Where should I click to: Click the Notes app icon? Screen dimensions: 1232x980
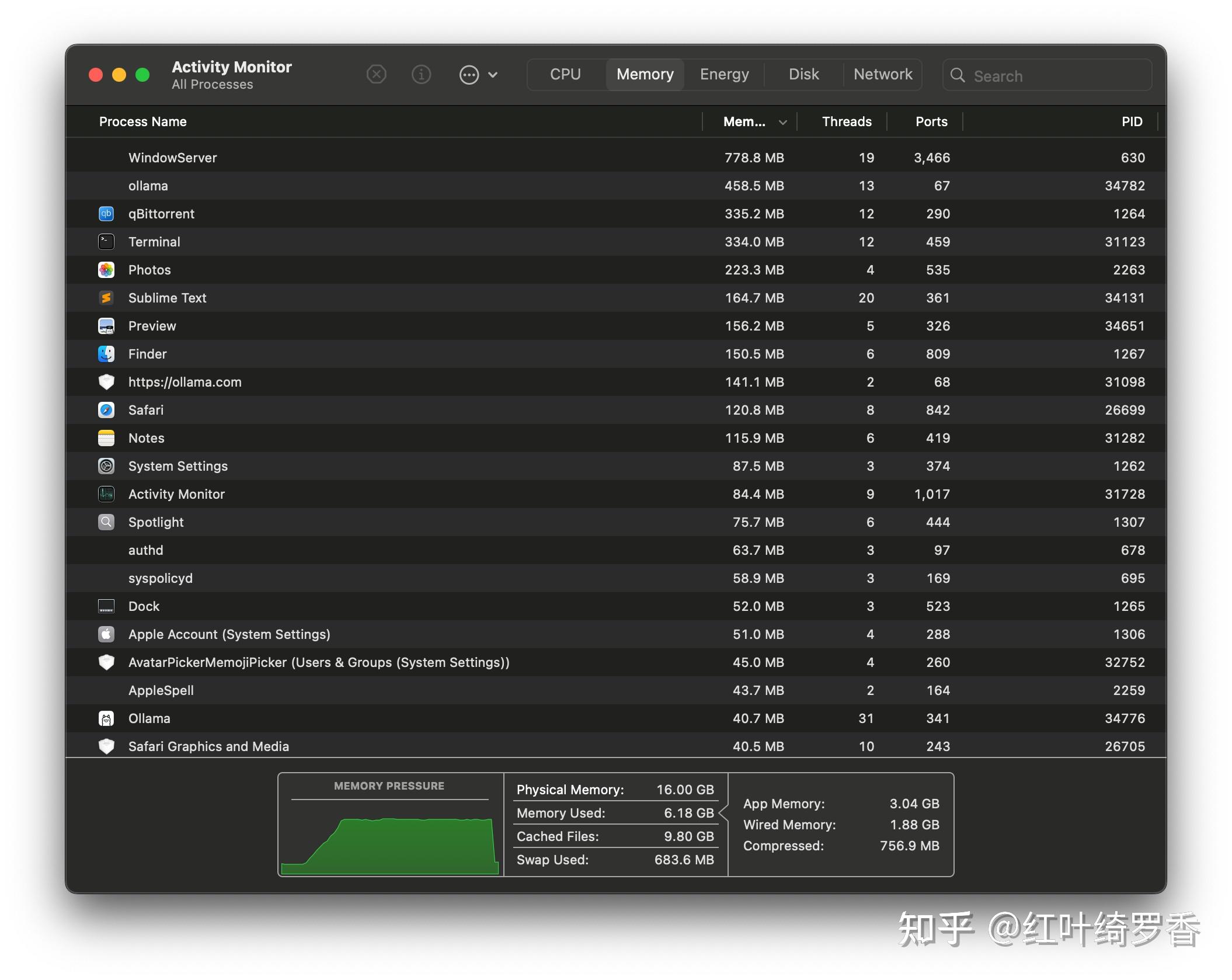tap(106, 437)
